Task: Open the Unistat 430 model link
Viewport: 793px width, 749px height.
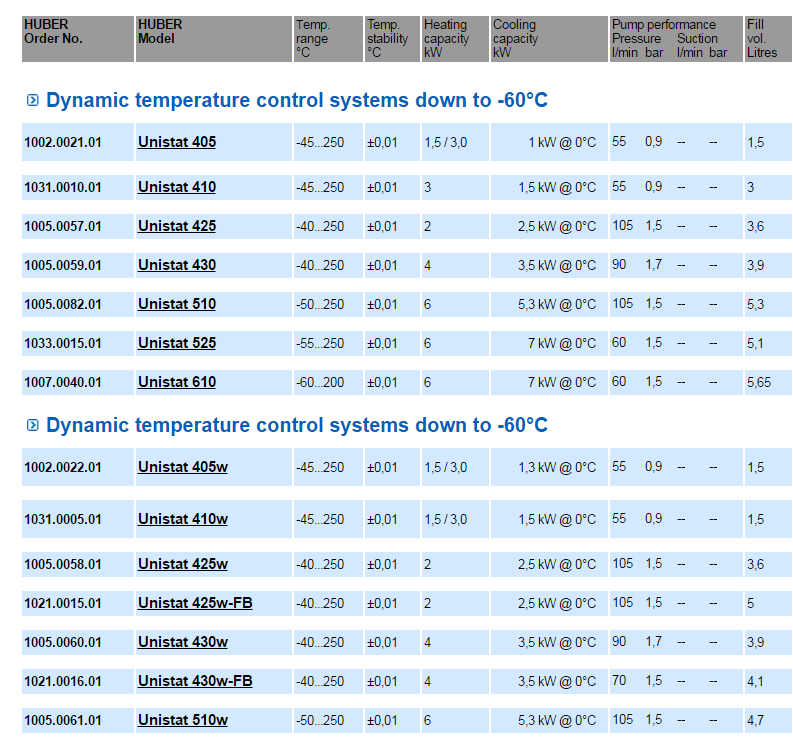Action: (177, 265)
